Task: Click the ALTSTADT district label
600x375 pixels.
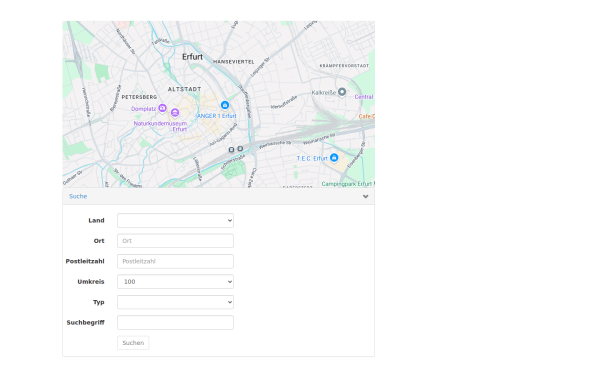Action: coord(184,89)
